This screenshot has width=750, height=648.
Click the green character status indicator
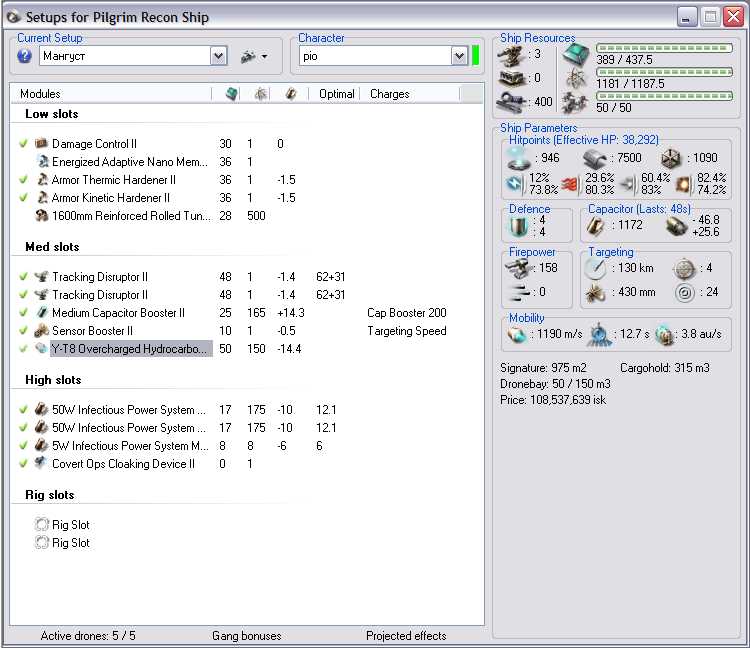(x=475, y=55)
